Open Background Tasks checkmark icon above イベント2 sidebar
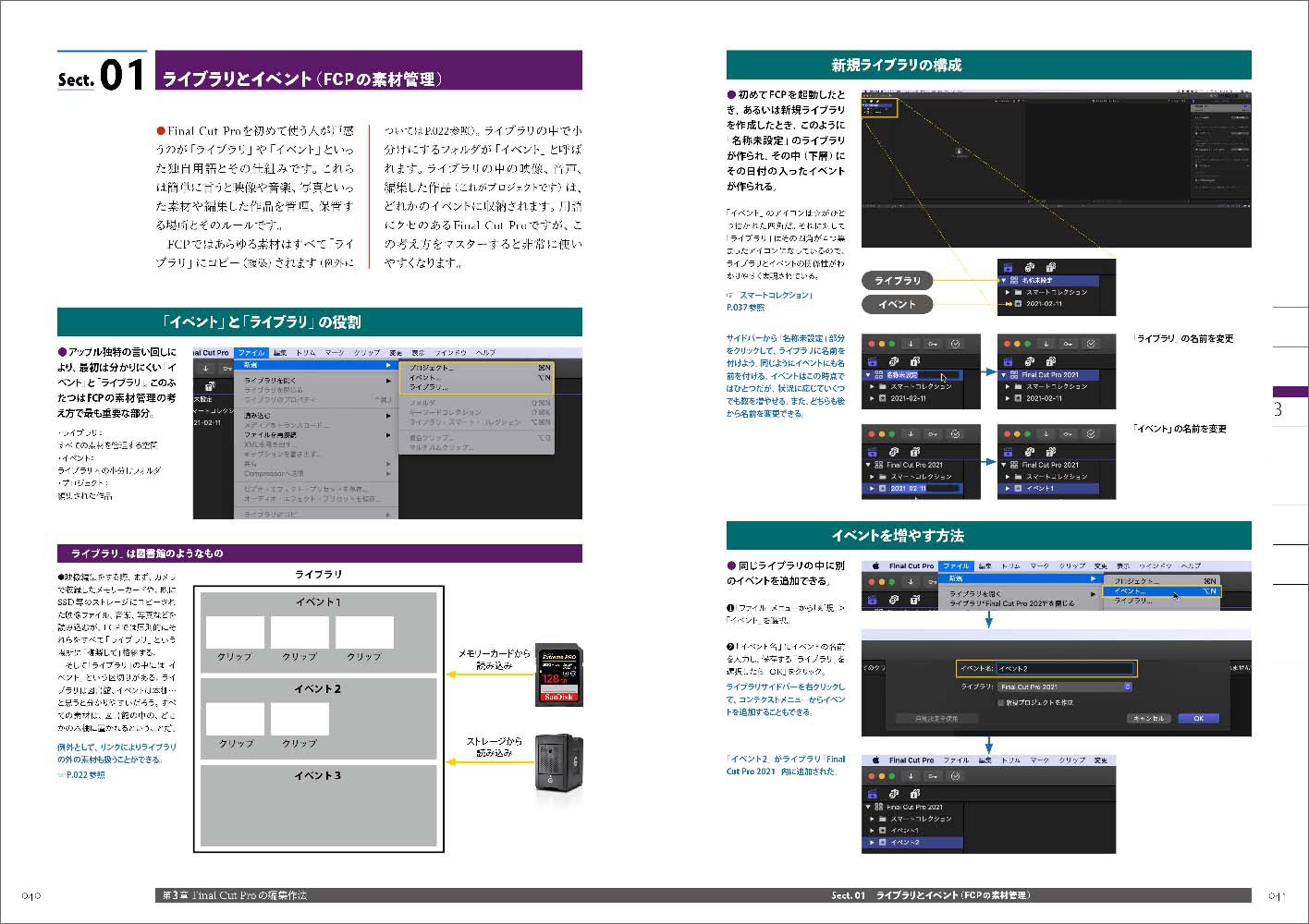Image resolution: width=1309 pixels, height=924 pixels. 956,776
